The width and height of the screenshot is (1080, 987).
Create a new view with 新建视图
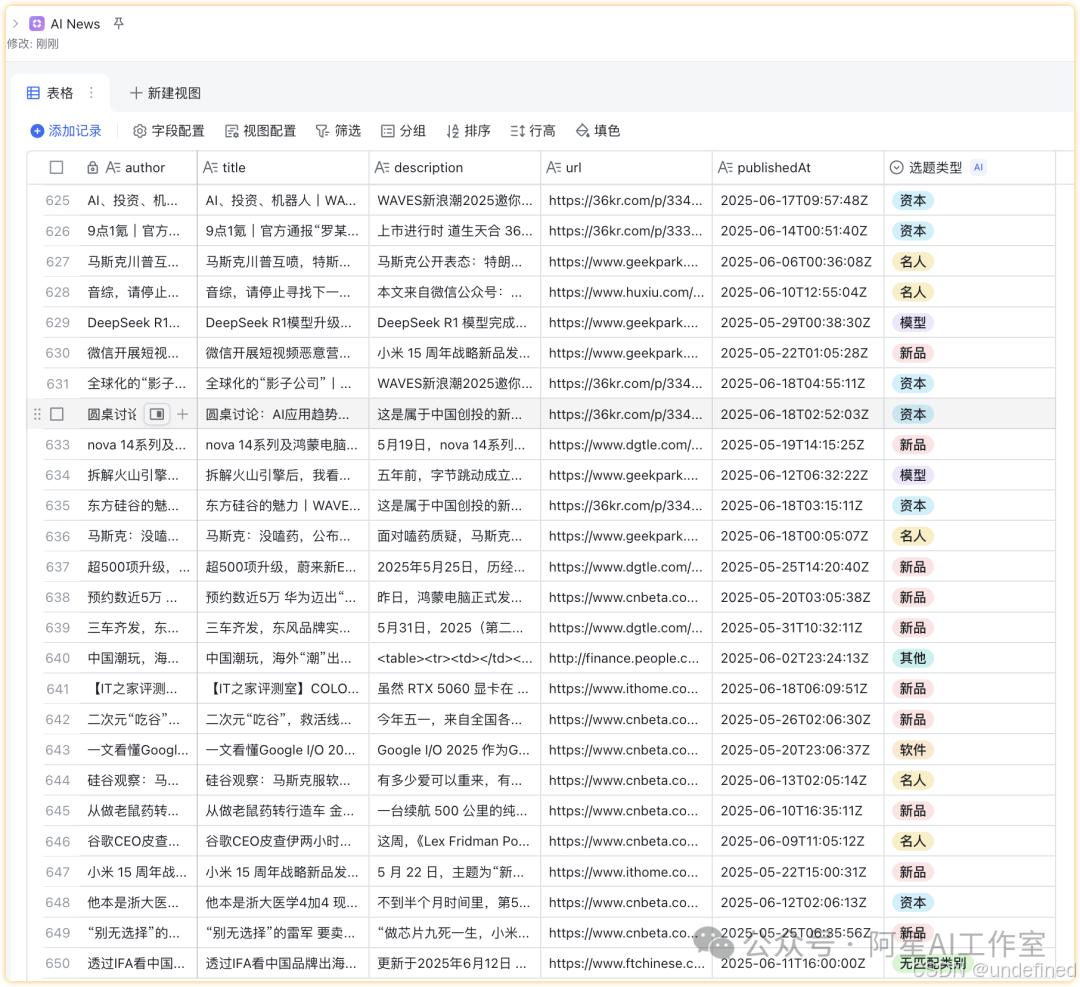(165, 93)
